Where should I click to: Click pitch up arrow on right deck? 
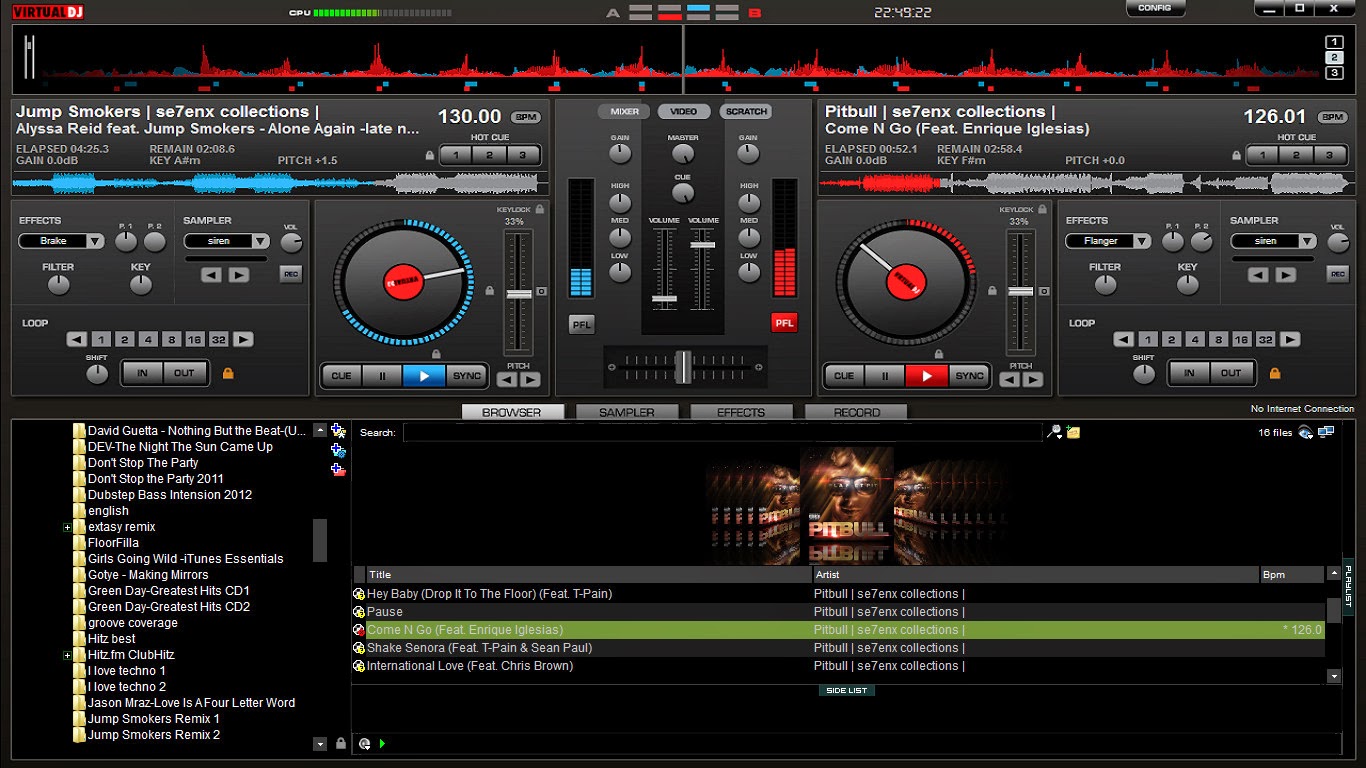1033,380
